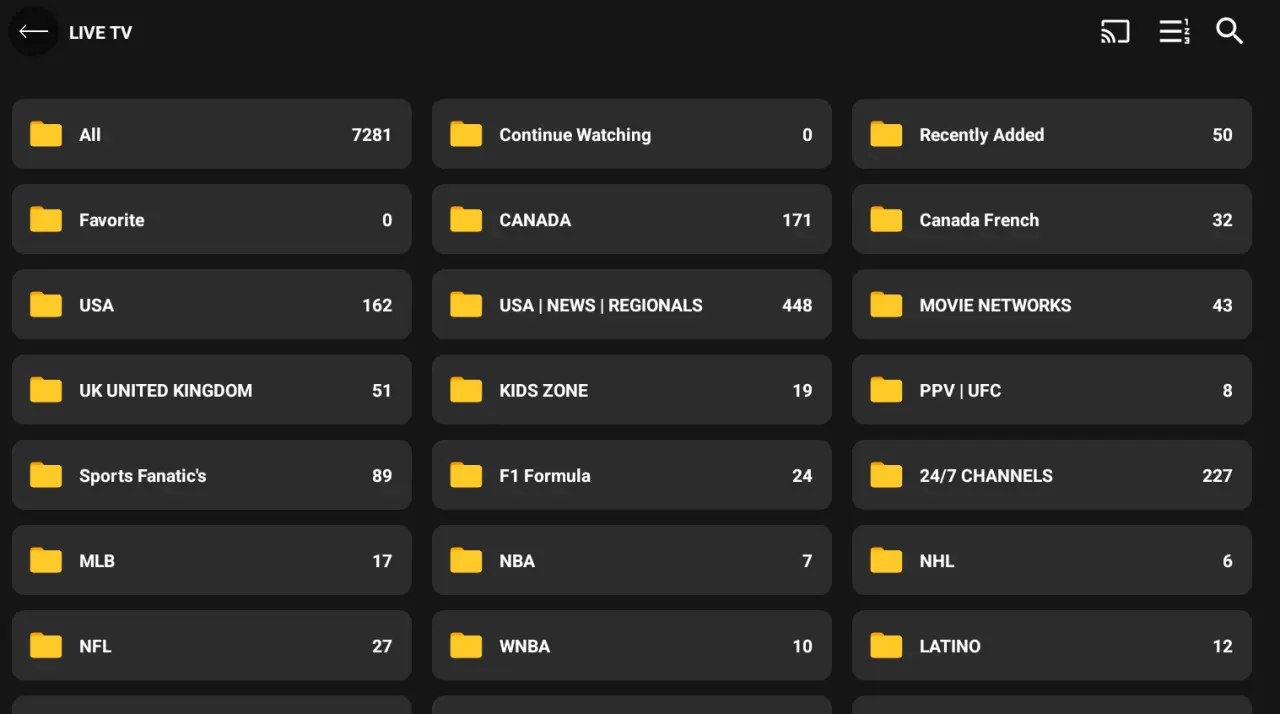Choose the LATINO channel category
The image size is (1280, 714).
click(1051, 645)
